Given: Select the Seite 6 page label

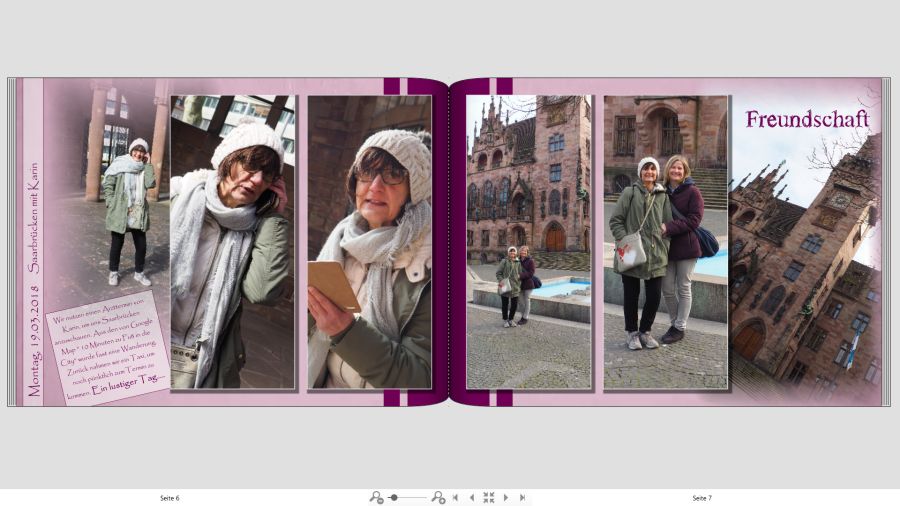Looking at the screenshot, I should (x=170, y=498).
